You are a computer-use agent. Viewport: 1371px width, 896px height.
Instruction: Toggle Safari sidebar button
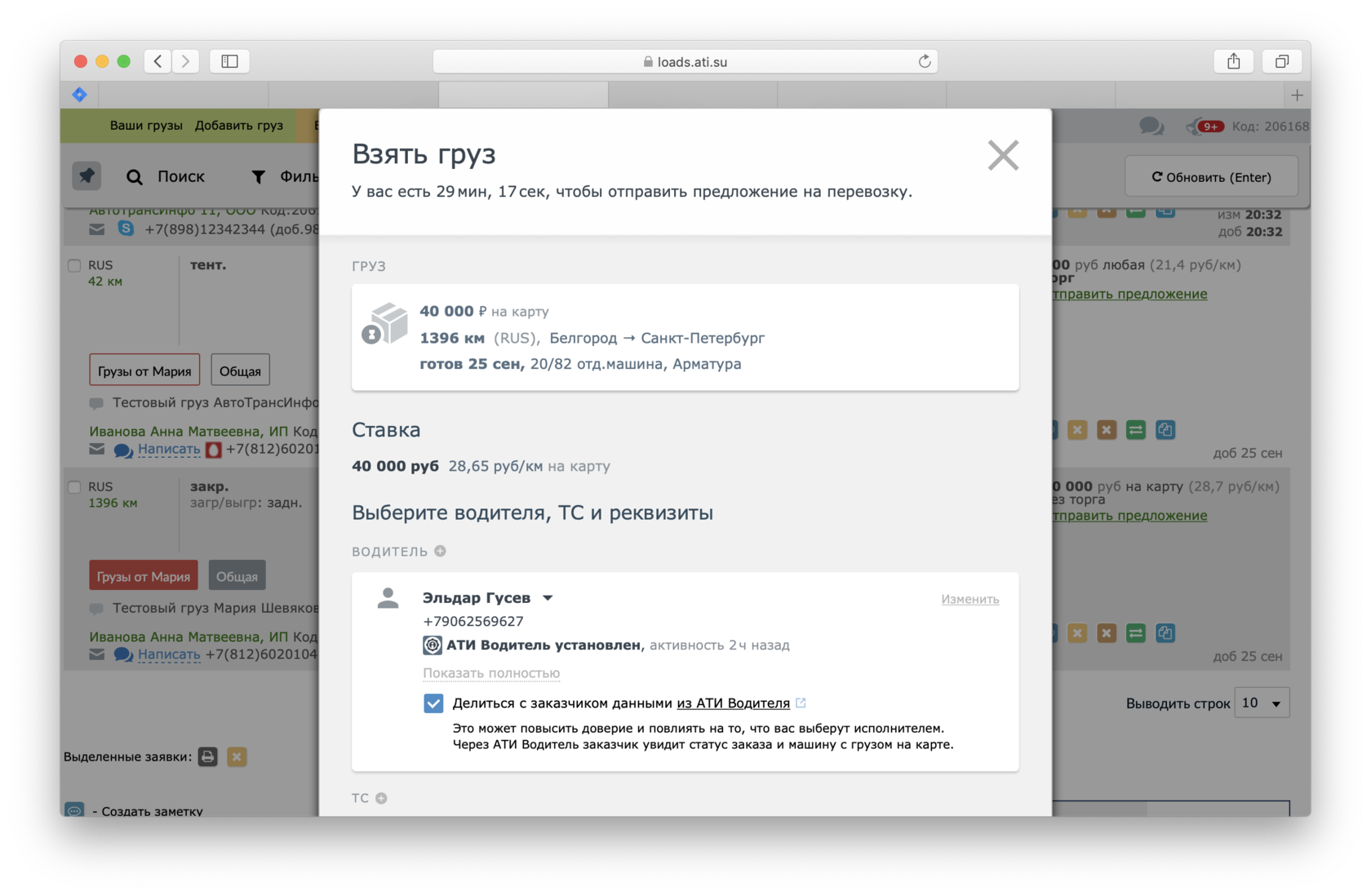click(x=229, y=61)
